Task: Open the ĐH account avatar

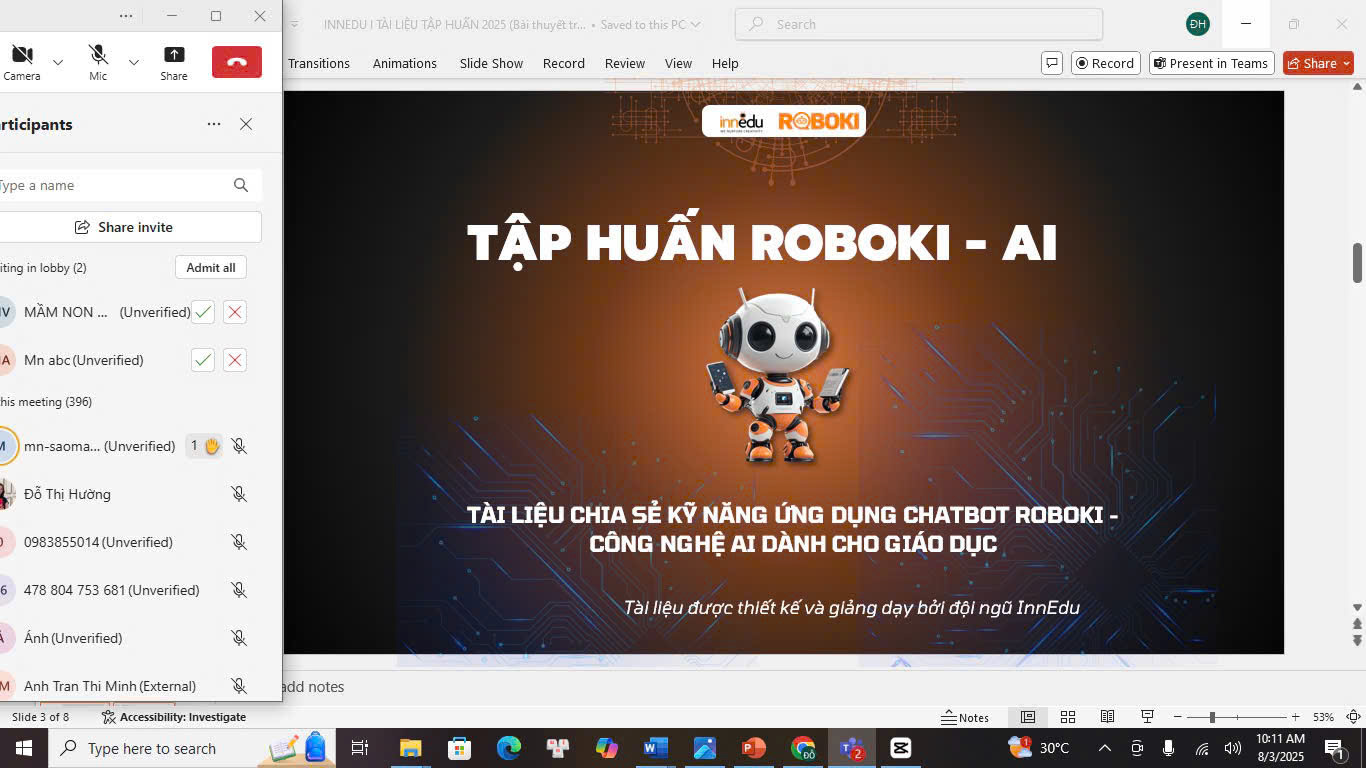Action: 1198,24
